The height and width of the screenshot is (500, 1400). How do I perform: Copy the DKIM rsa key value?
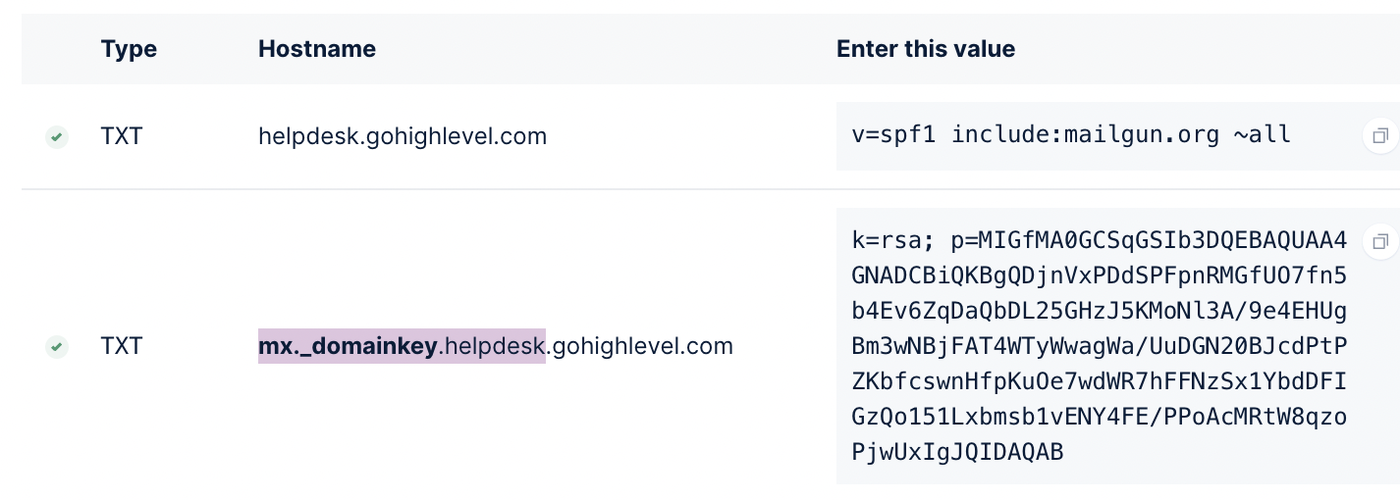tap(1381, 241)
